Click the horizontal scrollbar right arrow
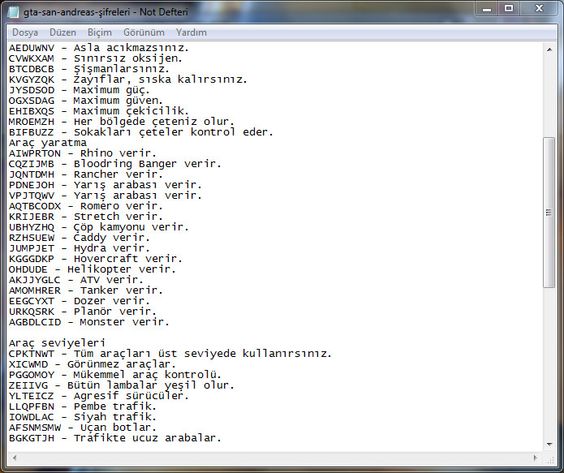The height and width of the screenshot is (473, 564). 536,458
